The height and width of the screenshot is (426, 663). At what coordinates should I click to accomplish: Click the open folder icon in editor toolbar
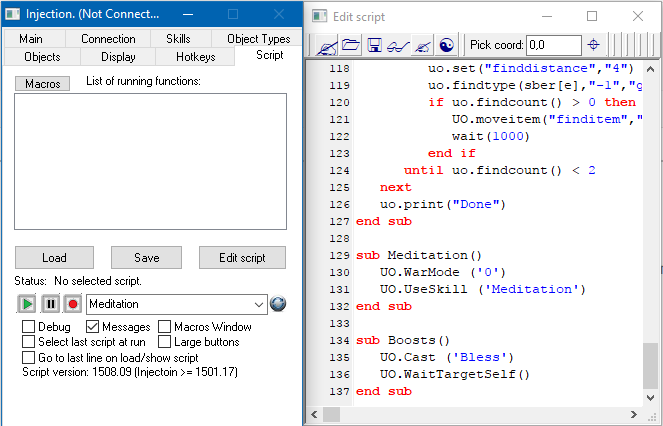click(x=350, y=45)
